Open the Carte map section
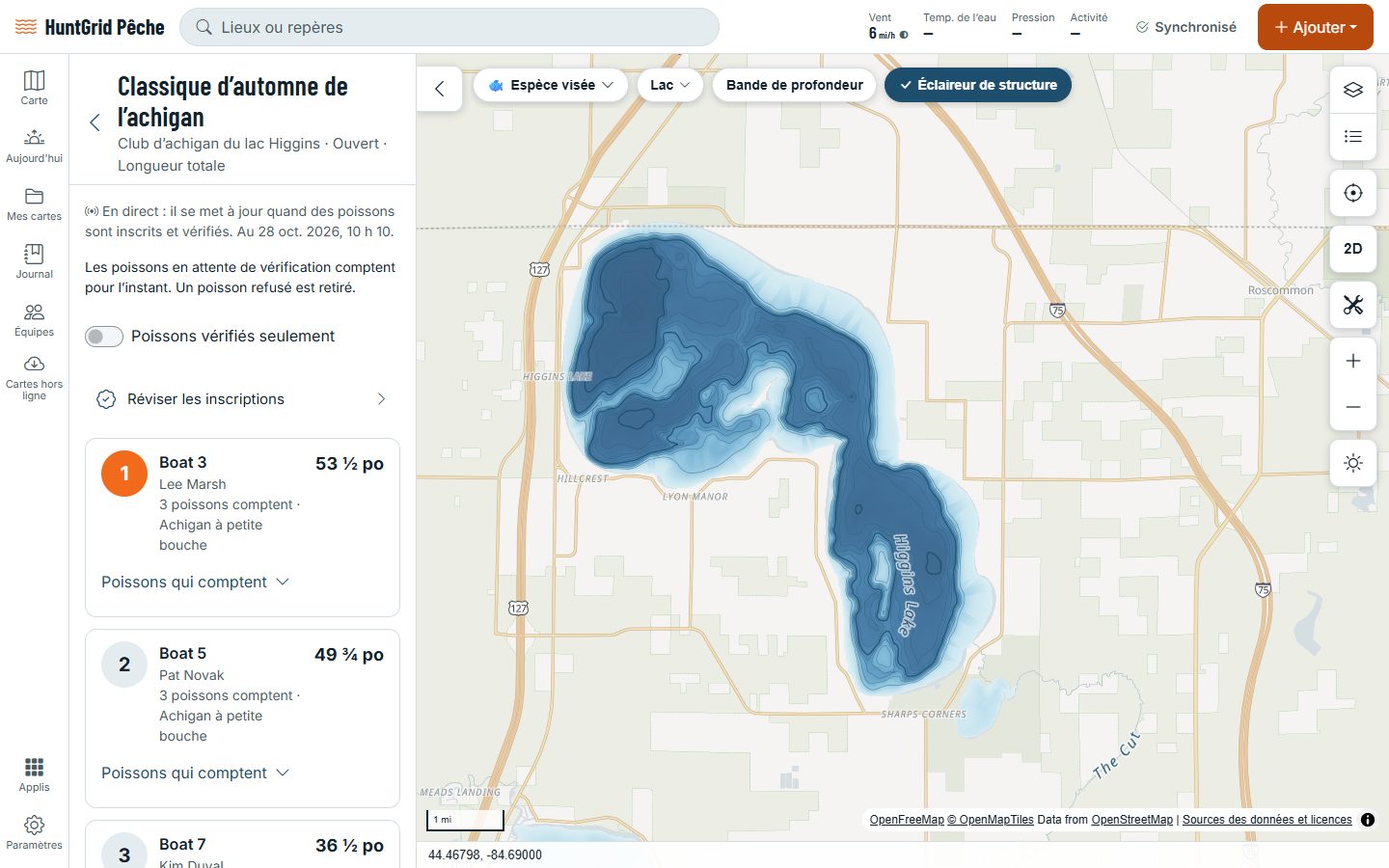 (34, 87)
